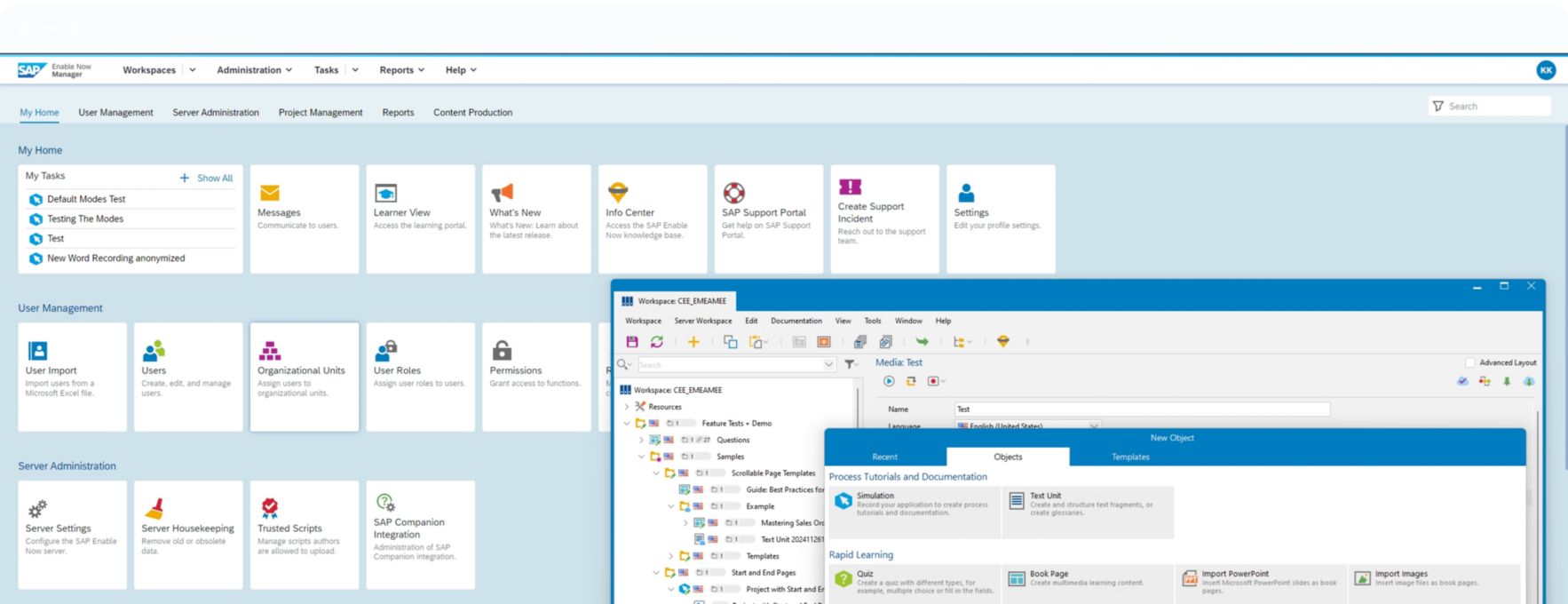Image resolution: width=1568 pixels, height=604 pixels.
Task: Expand the Resources tree node
Action: pos(627,407)
